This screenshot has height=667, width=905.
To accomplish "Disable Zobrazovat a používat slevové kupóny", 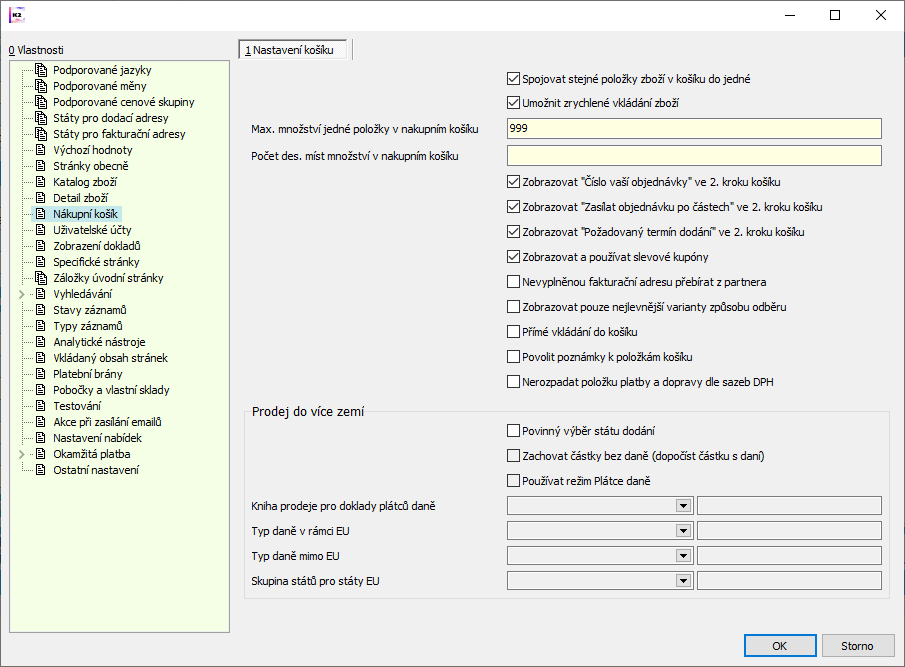I will coord(513,257).
